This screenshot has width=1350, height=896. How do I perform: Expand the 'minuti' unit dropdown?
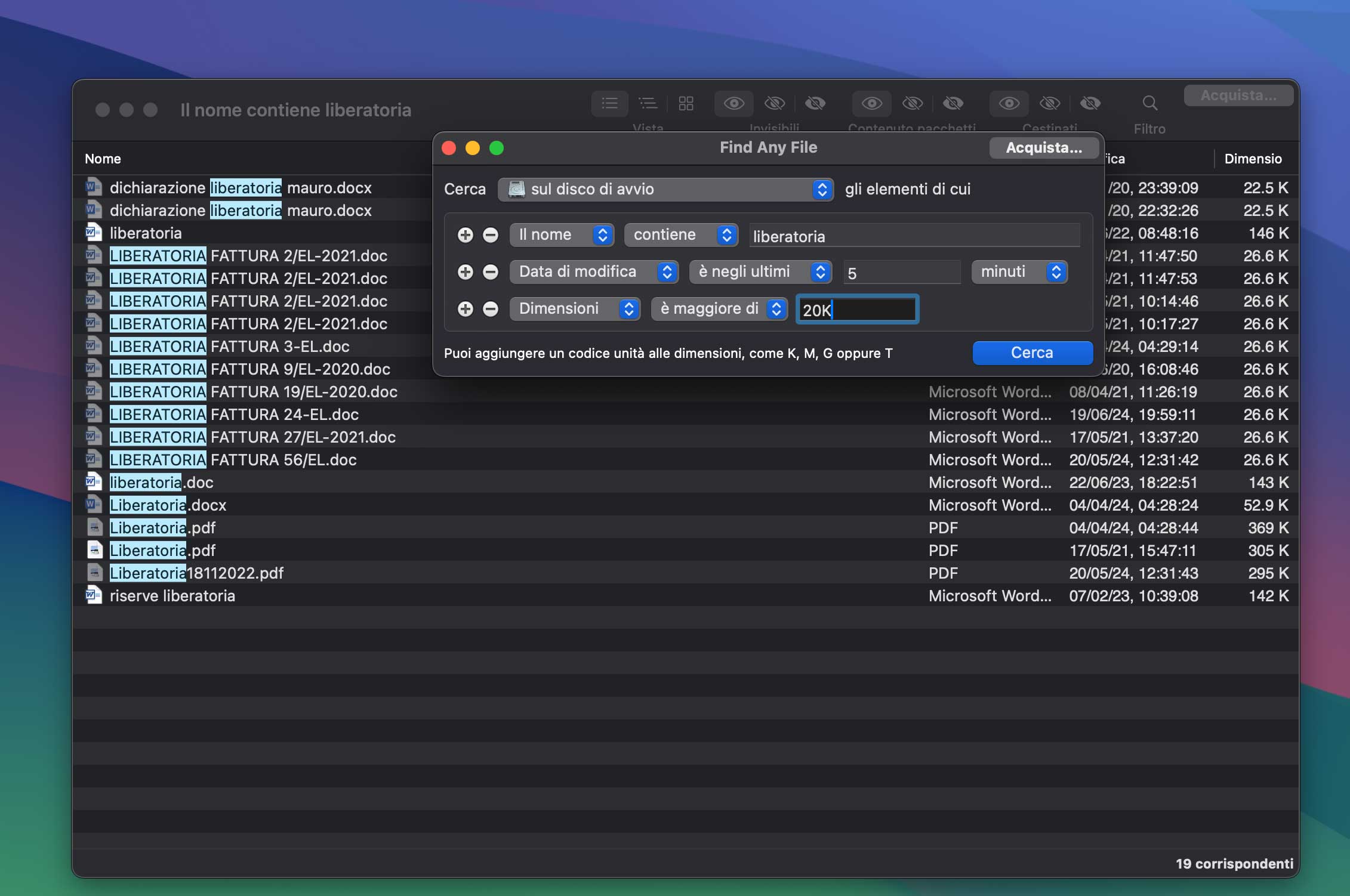(1019, 272)
